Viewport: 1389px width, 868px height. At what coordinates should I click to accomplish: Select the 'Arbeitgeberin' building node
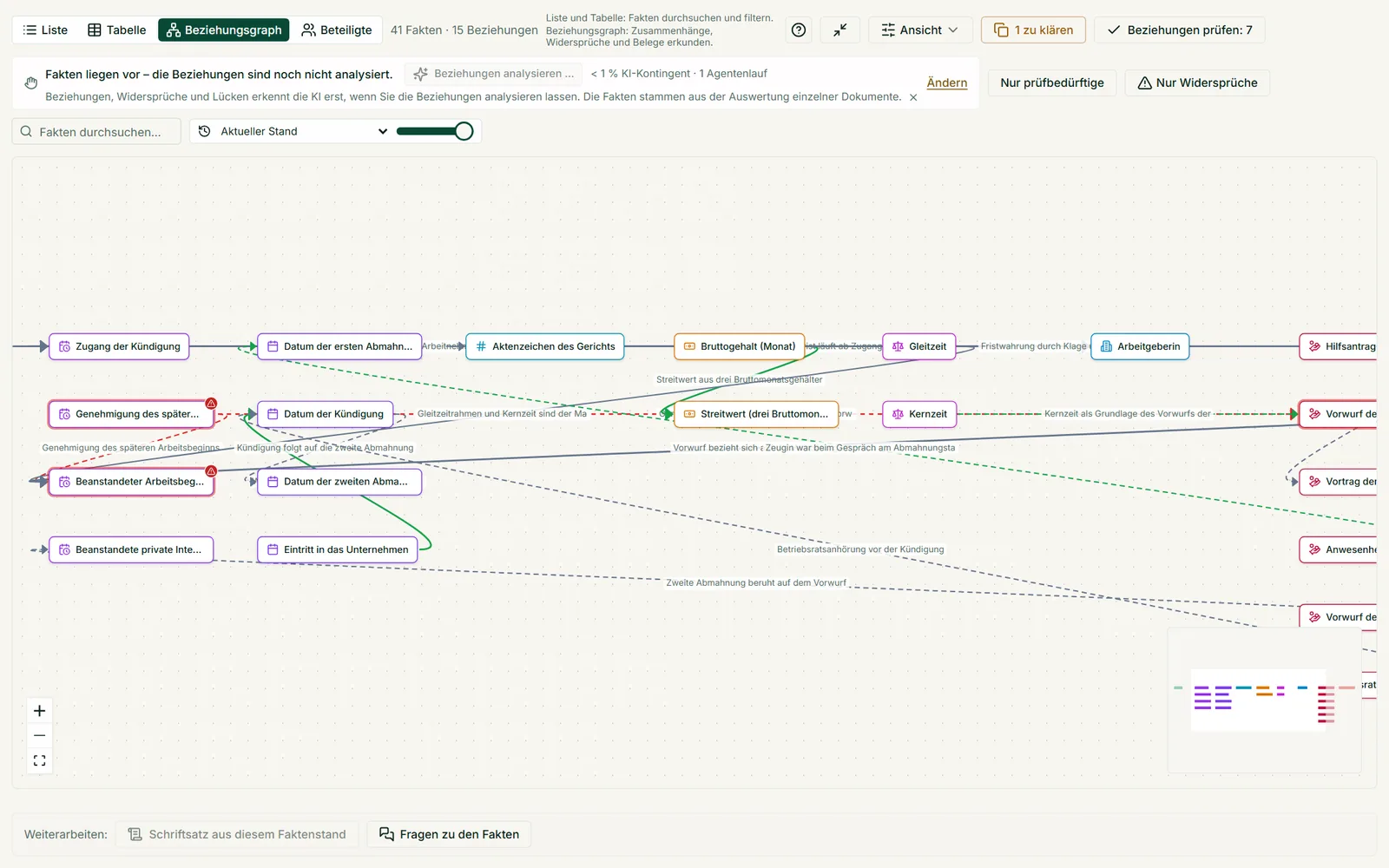click(x=1140, y=346)
